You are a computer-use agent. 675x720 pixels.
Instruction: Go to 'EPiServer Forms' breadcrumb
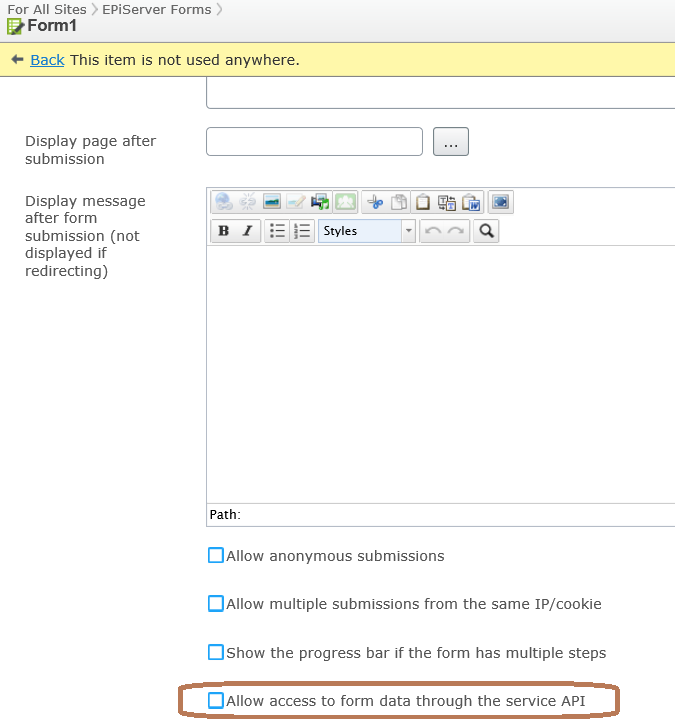click(x=157, y=9)
